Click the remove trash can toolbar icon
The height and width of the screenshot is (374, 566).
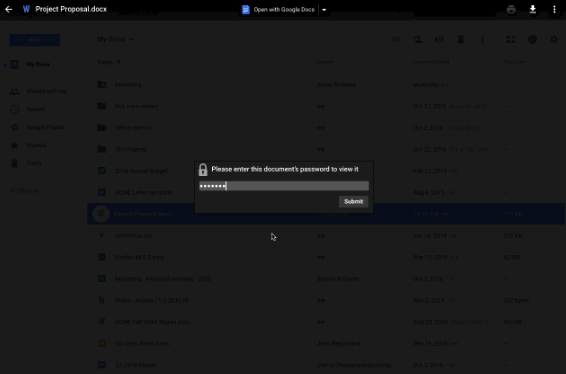(461, 39)
